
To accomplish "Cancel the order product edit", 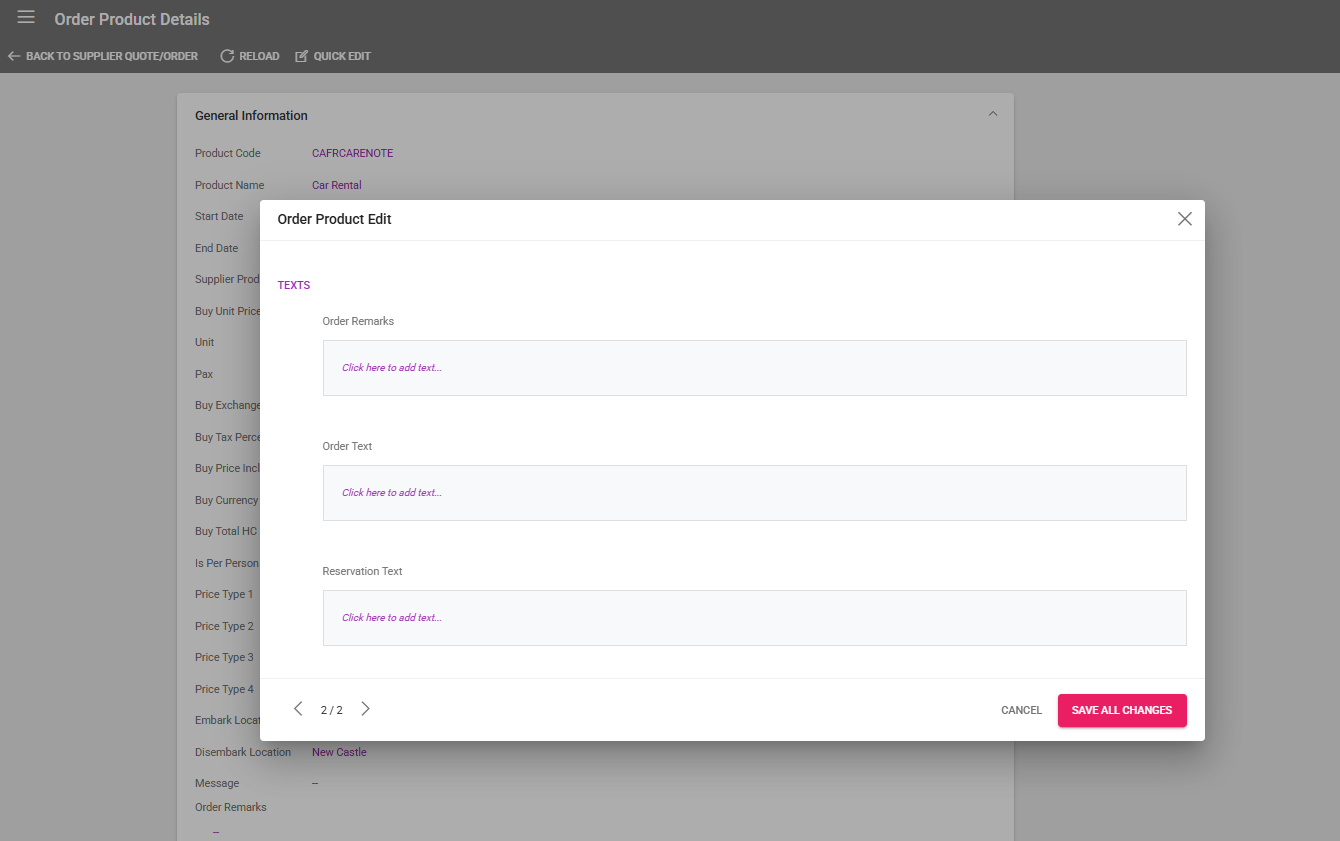I will click(x=1021, y=710).
